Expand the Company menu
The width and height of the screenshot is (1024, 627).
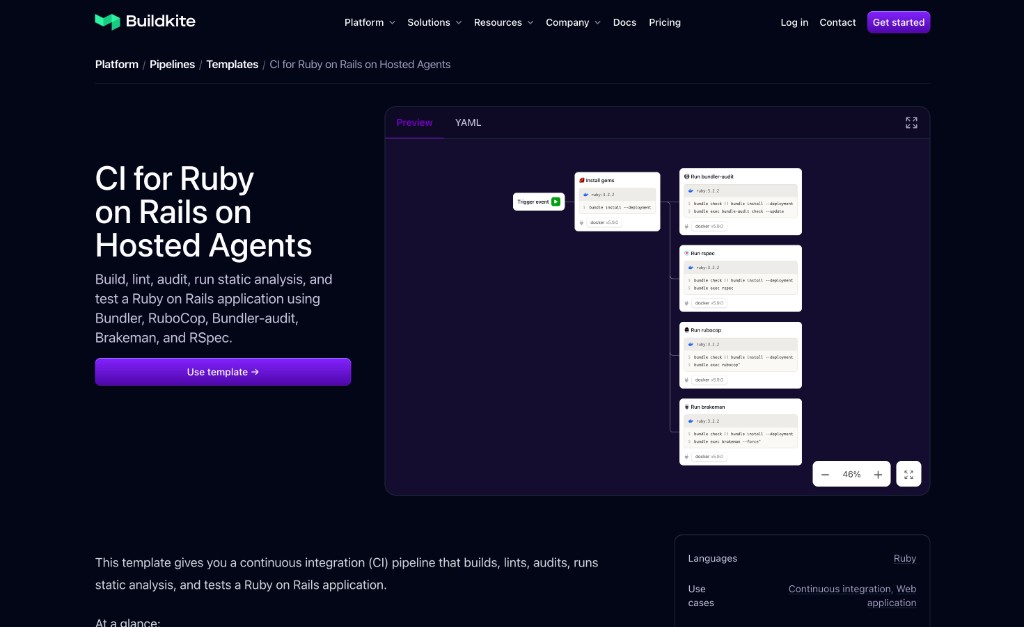click(573, 22)
